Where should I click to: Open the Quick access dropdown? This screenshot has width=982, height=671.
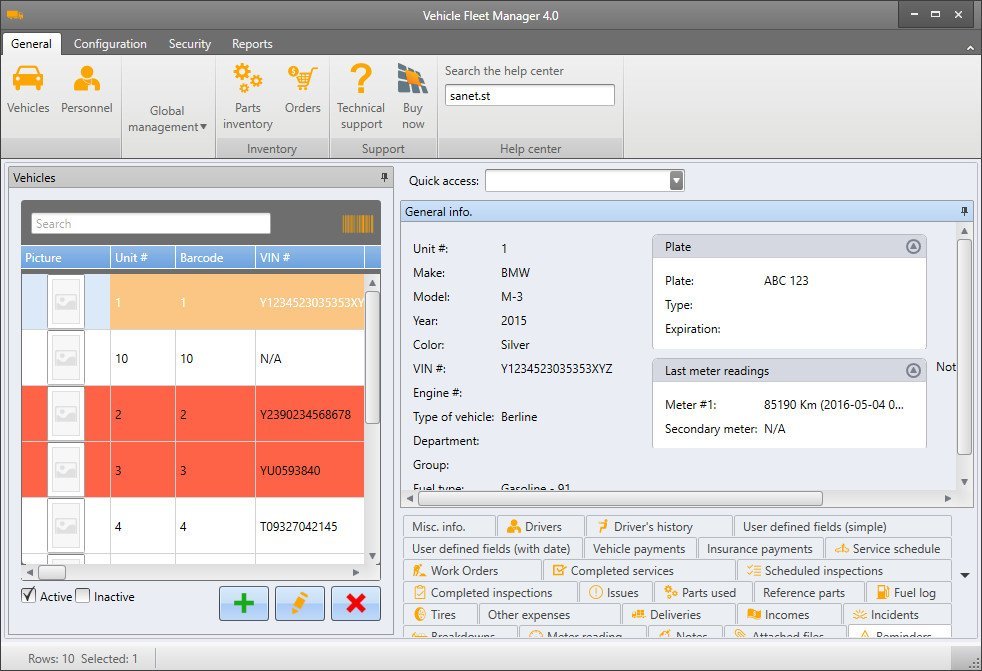tap(676, 180)
